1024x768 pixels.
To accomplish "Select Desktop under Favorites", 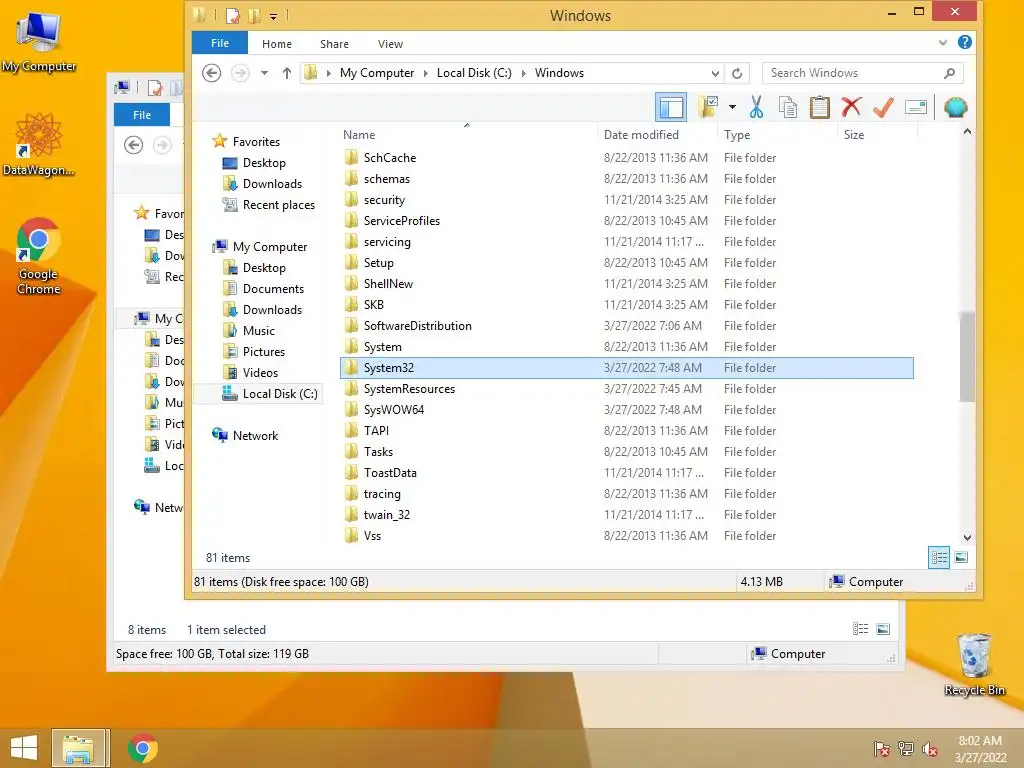I will coord(254,163).
